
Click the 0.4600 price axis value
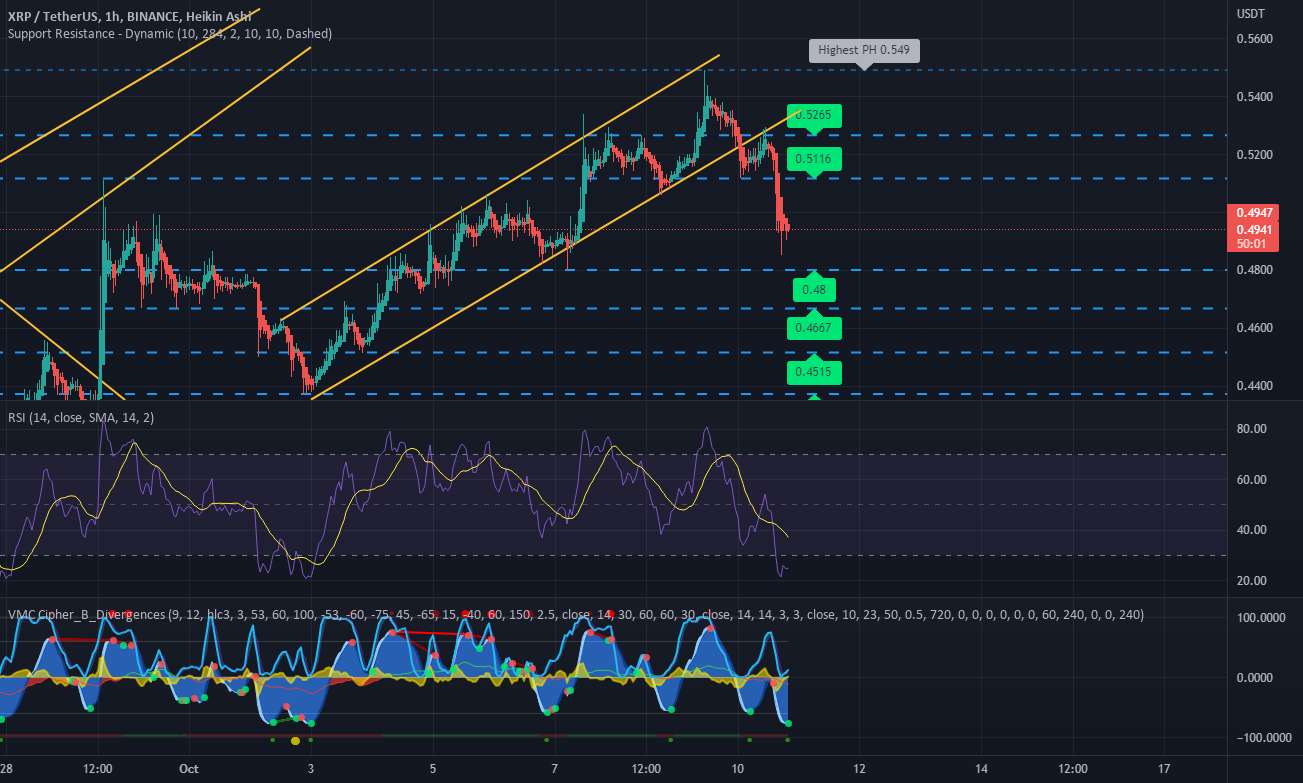(1254, 328)
